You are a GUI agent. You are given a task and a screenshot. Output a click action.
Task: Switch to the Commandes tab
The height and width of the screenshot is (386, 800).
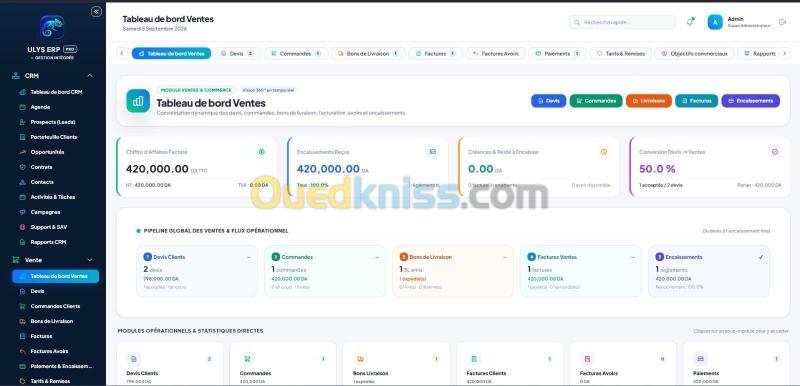click(x=296, y=53)
